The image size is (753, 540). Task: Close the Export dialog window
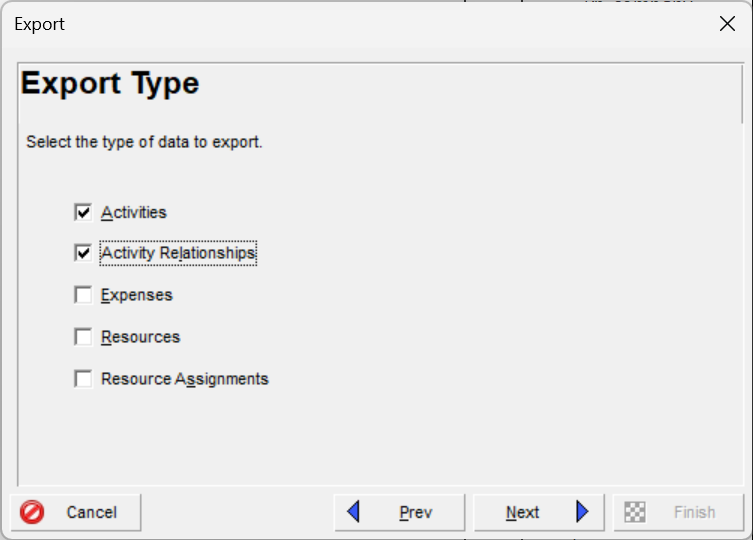coord(727,24)
